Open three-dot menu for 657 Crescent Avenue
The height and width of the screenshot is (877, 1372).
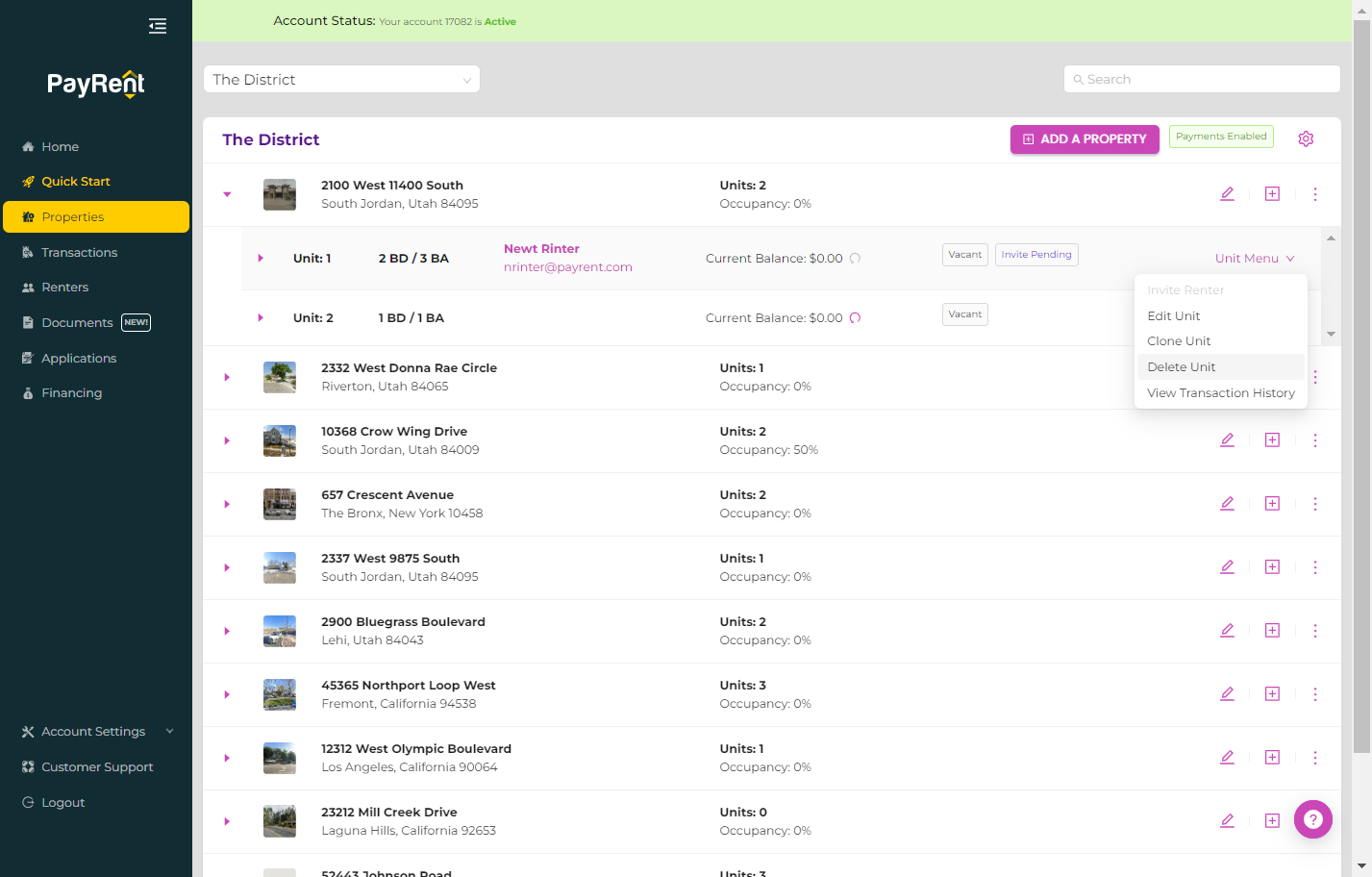[1315, 504]
